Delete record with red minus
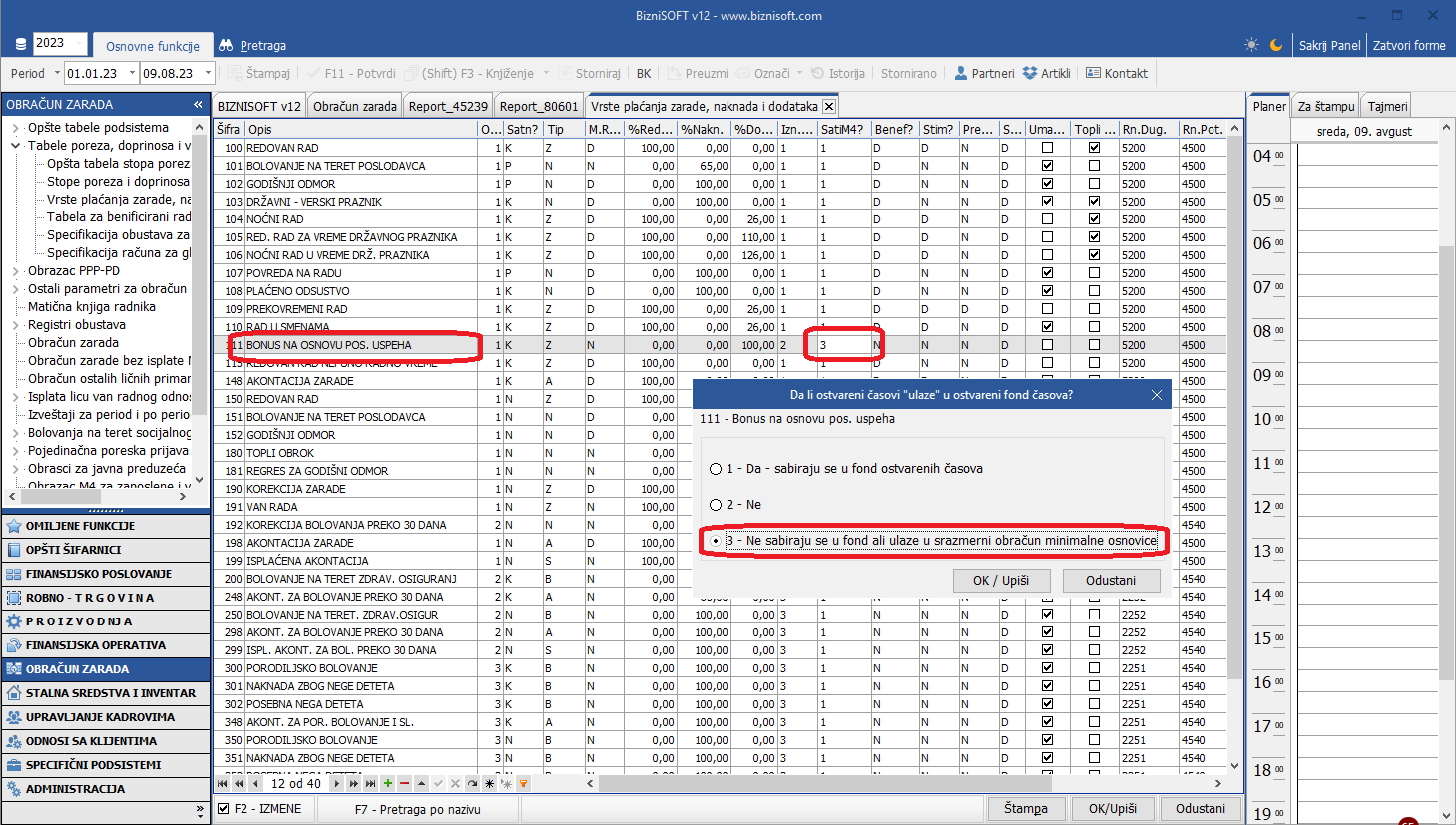Screen dimensions: 1456x825 tap(404, 784)
